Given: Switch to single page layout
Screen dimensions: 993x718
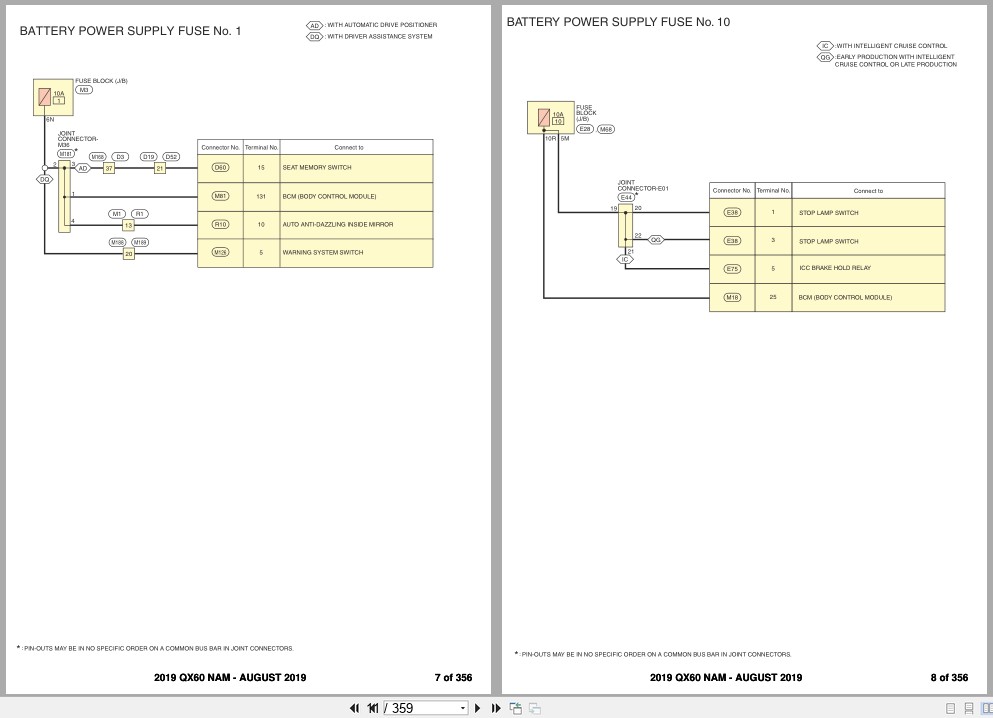Looking at the screenshot, I should tap(951, 709).
